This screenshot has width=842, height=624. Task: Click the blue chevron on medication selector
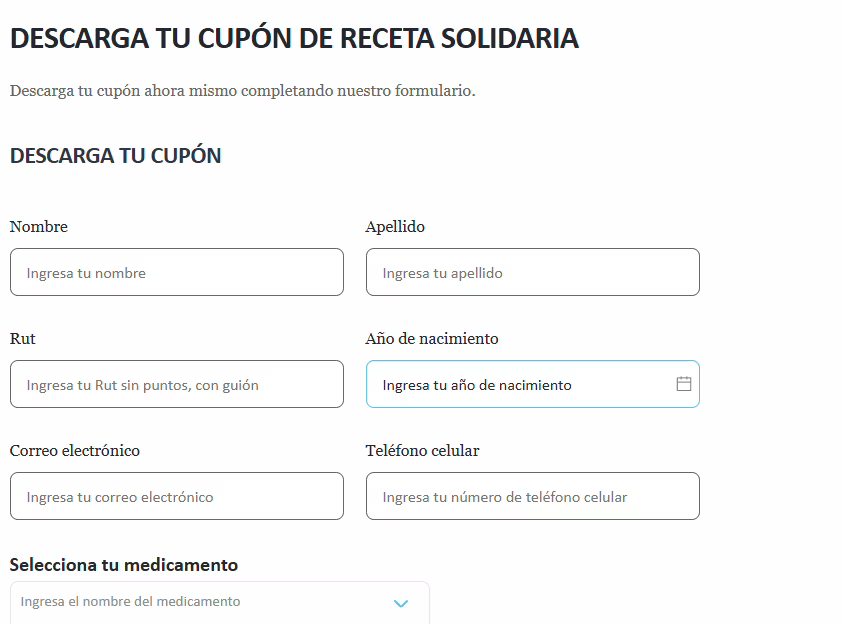point(401,603)
